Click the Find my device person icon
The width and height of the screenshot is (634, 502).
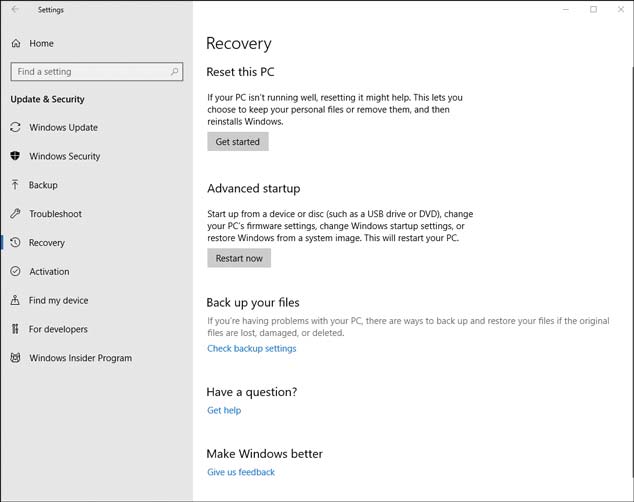pyautogui.click(x=15, y=300)
